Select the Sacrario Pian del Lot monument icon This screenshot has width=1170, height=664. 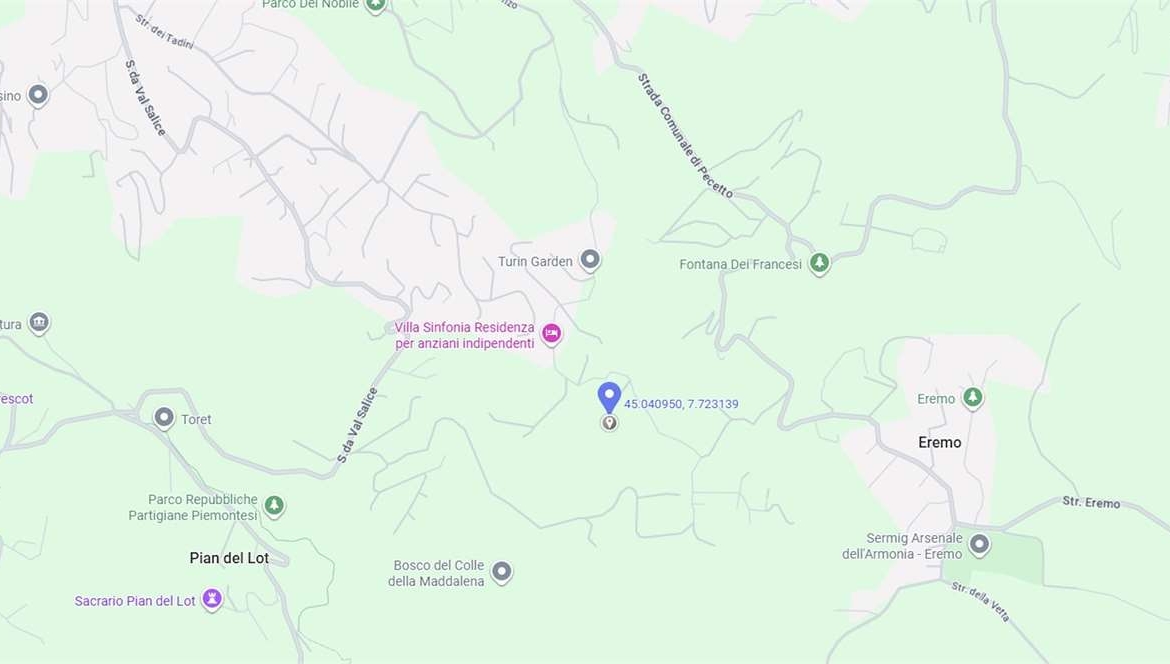(x=212, y=599)
